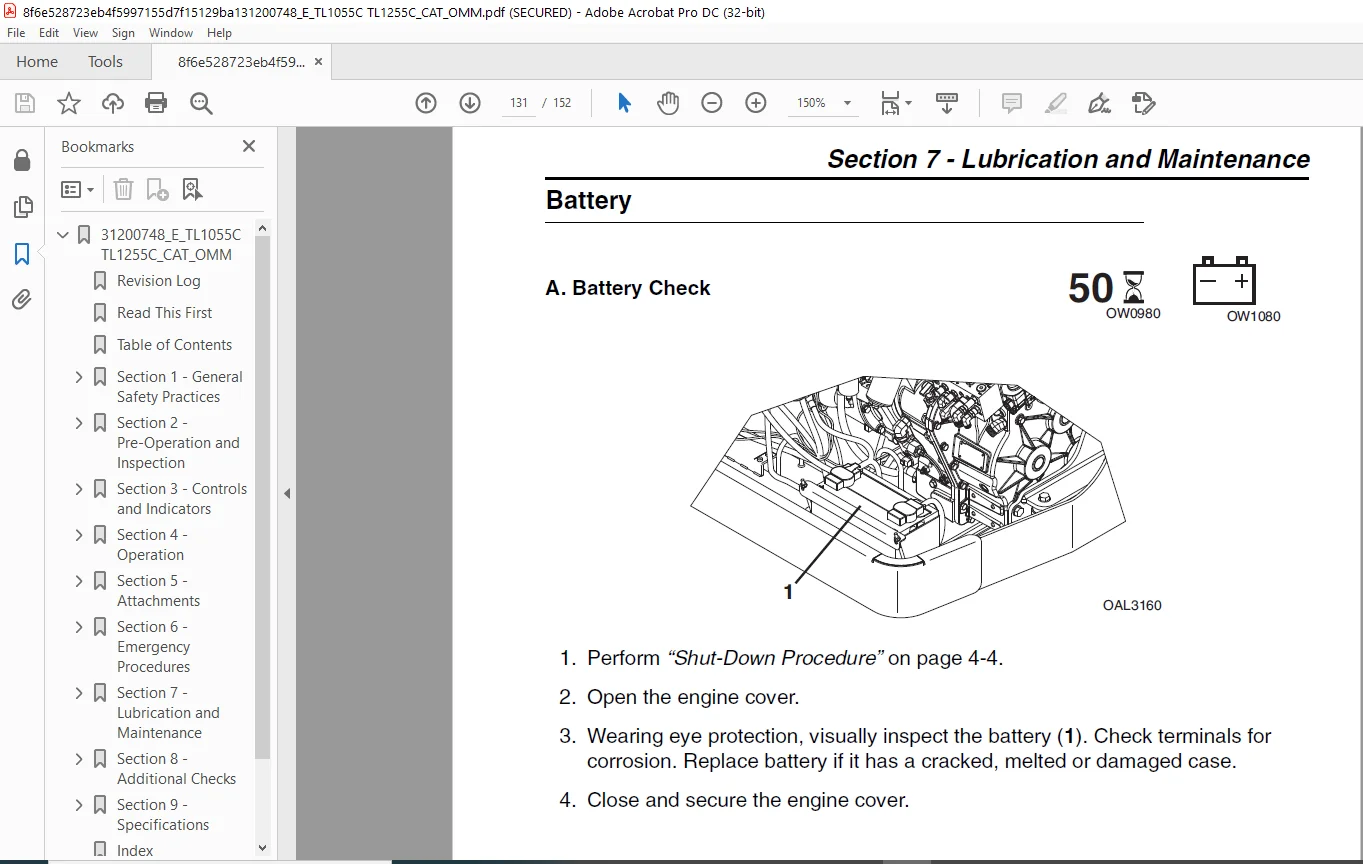Open bookmarks options menu dropdown

click(78, 189)
